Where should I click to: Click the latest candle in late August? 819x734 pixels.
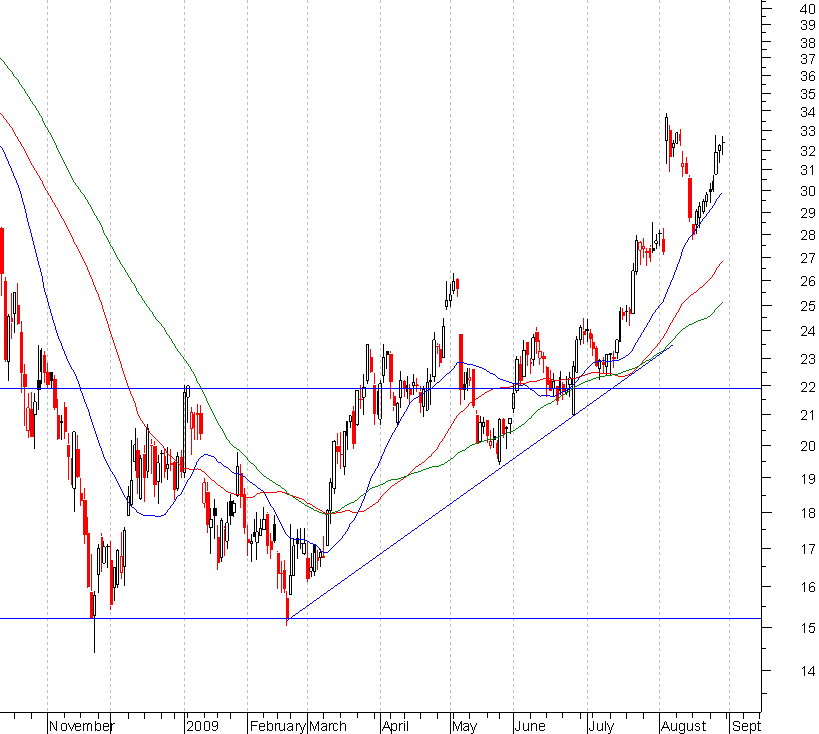click(723, 145)
